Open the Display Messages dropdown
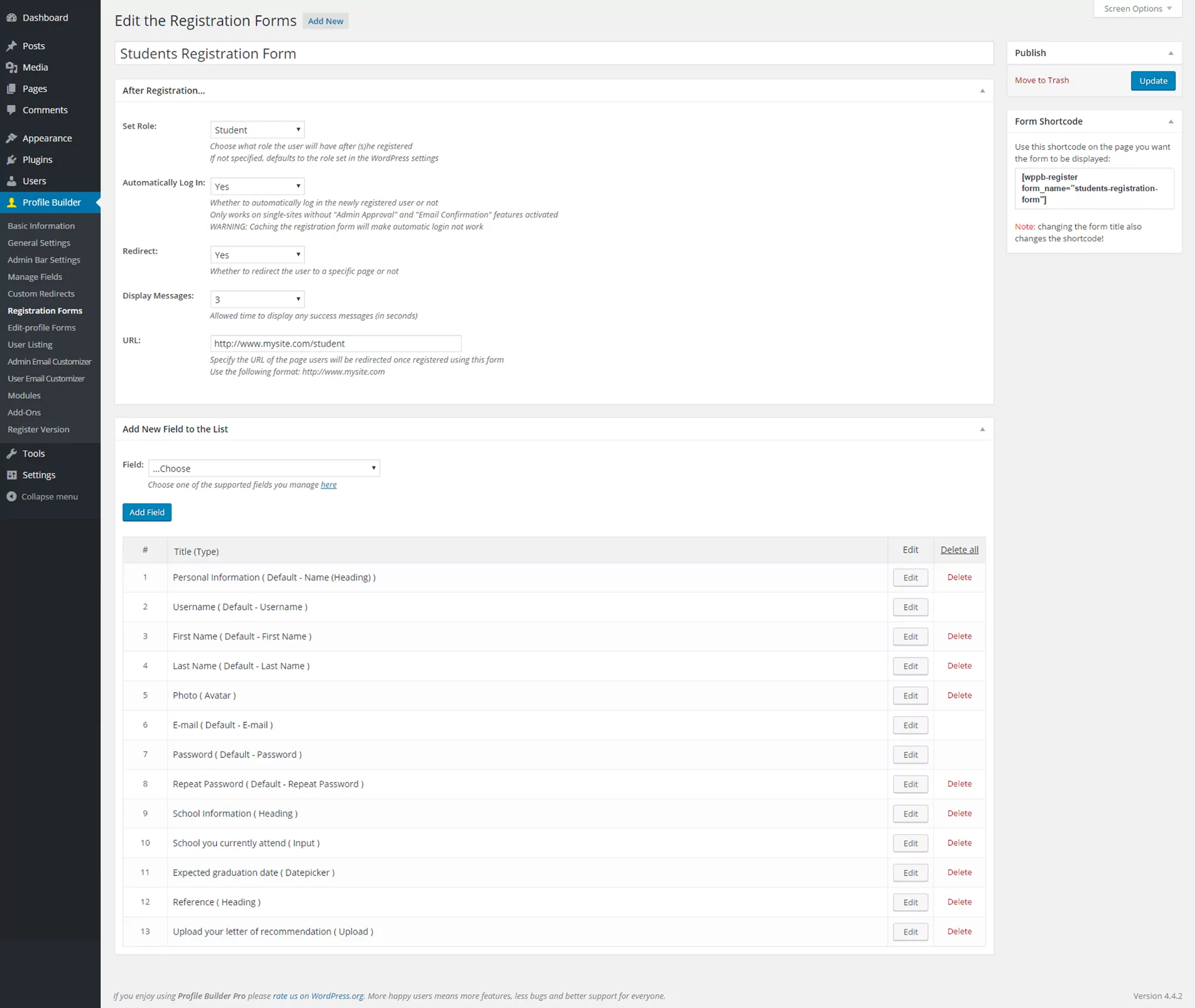The width and height of the screenshot is (1195, 1008). click(257, 299)
